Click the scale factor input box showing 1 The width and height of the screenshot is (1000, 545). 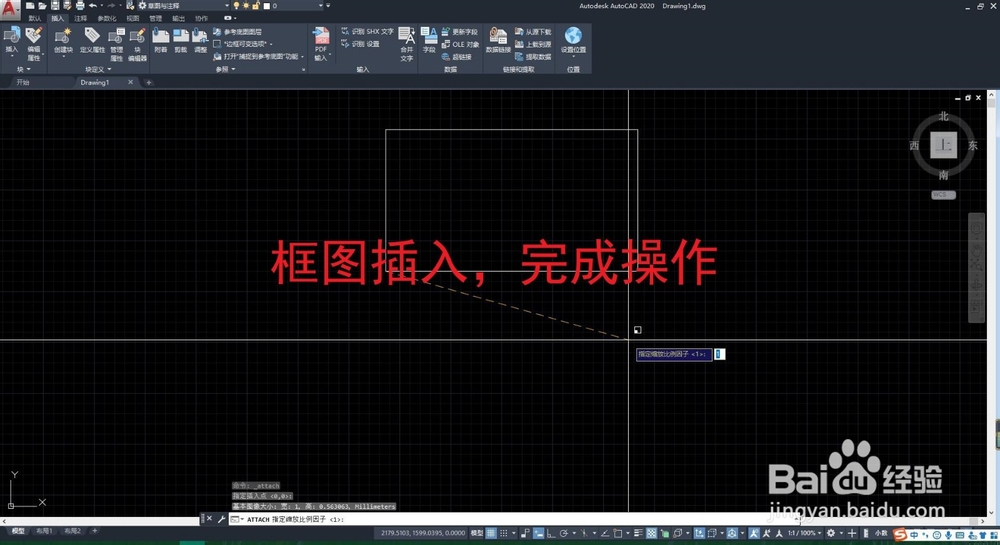tap(719, 354)
